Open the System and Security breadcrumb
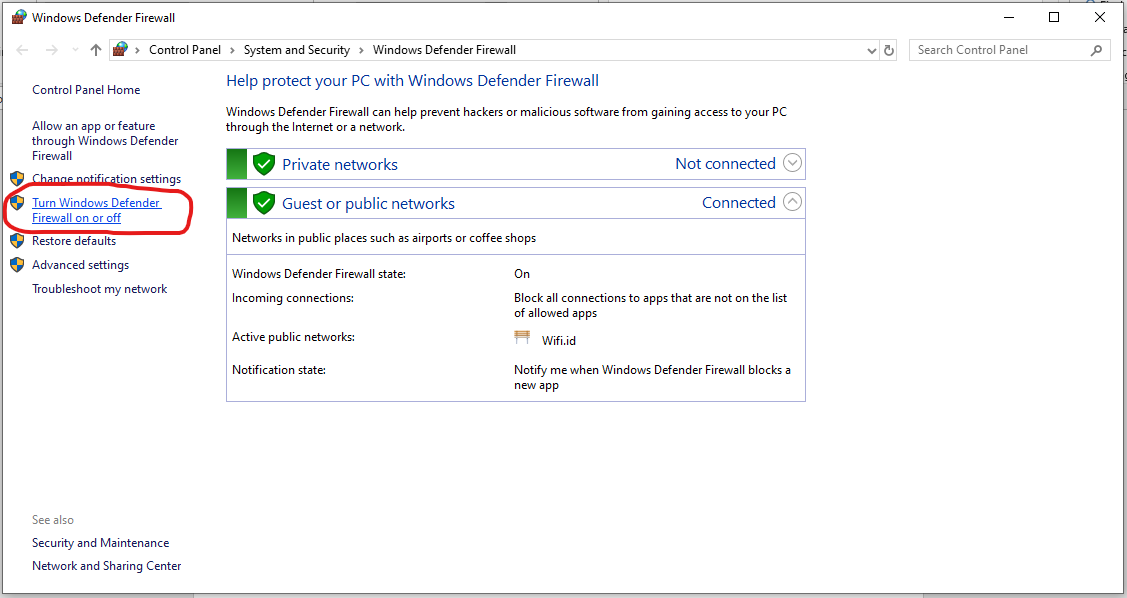1127x598 pixels. 297,50
